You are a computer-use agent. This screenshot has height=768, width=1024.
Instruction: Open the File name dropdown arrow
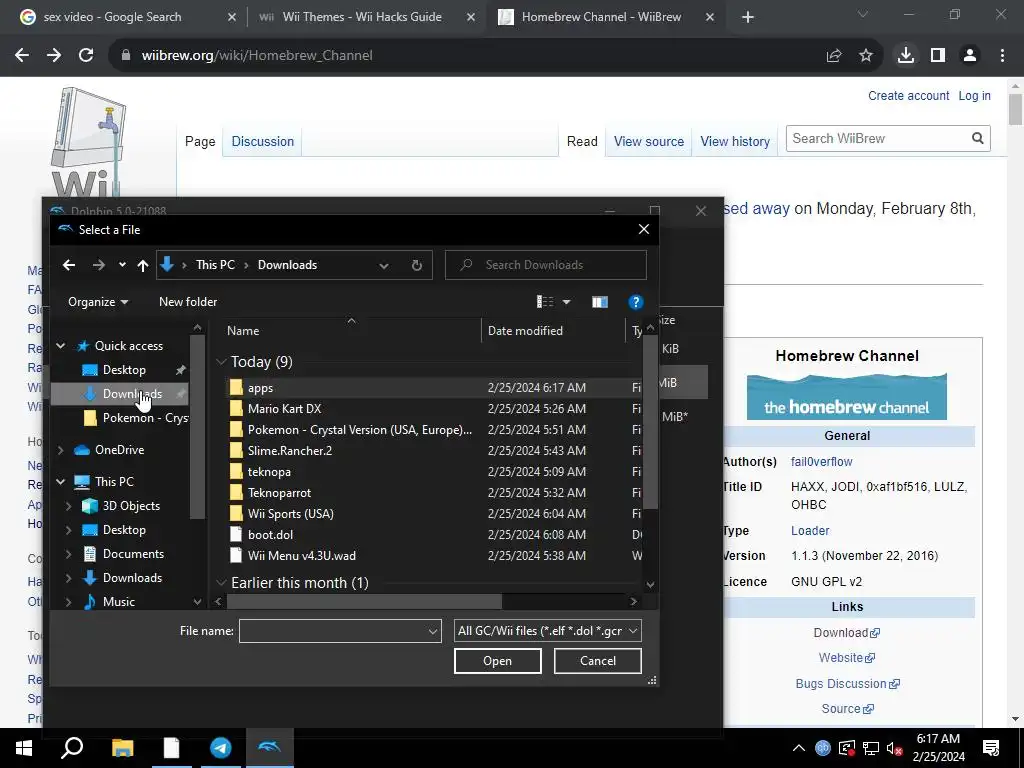432,631
